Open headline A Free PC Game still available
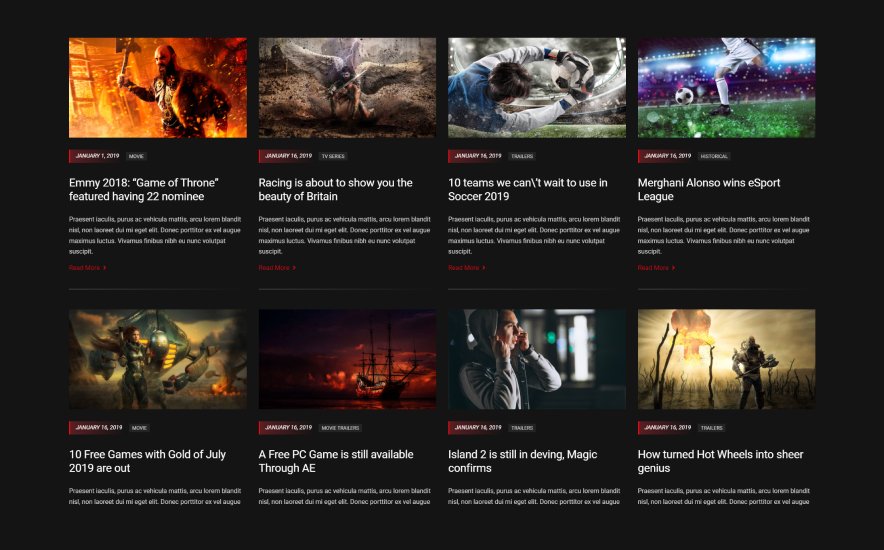 (336, 461)
